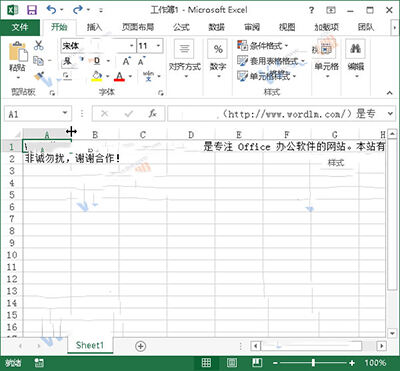
Task: Click the phonetic guide wén icon
Action: tap(149, 76)
